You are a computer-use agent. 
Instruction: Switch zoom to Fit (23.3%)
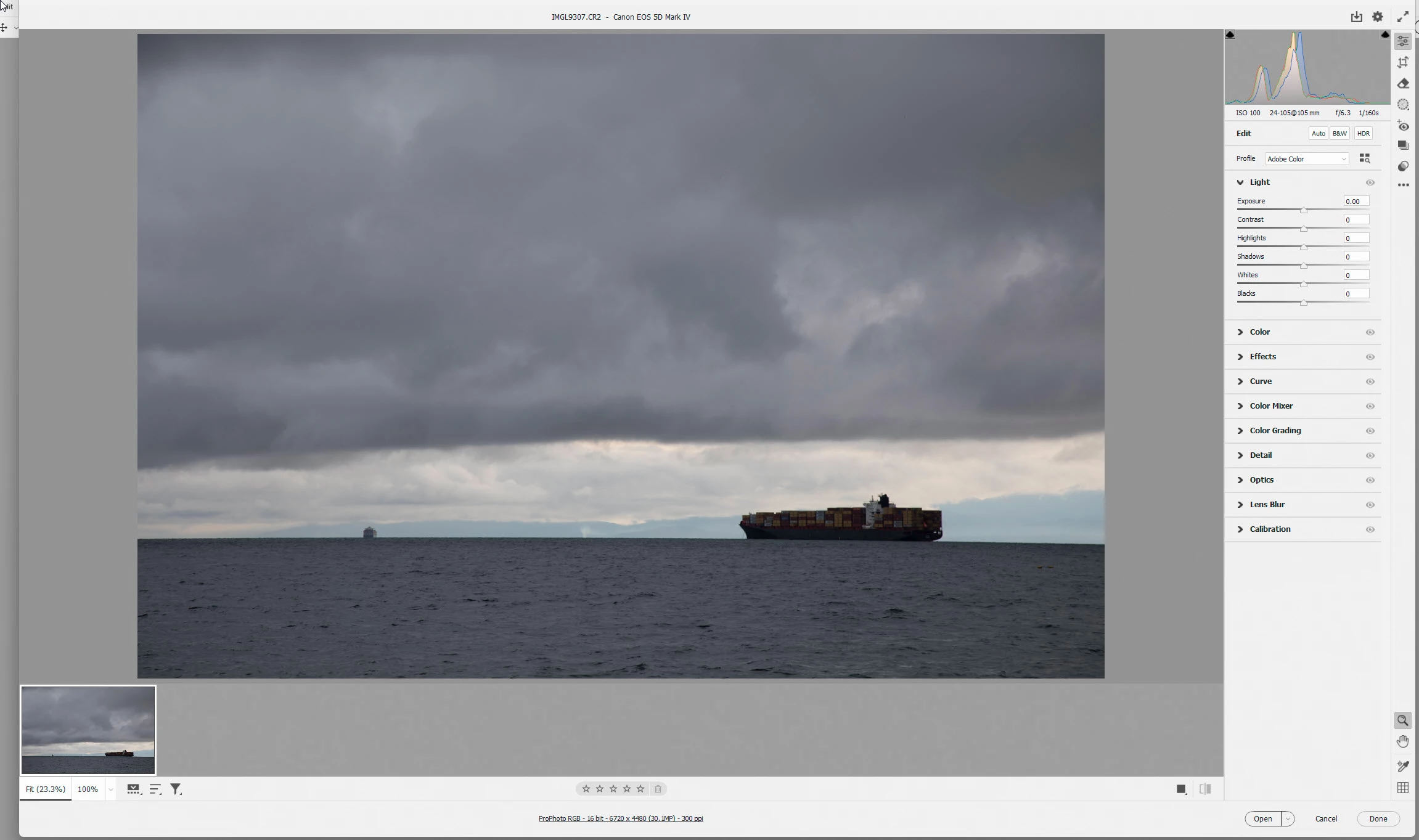[45, 789]
